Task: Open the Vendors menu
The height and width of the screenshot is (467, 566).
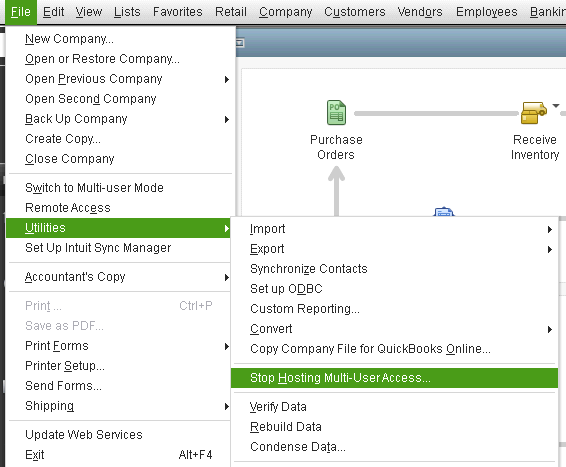Action: coord(420,12)
